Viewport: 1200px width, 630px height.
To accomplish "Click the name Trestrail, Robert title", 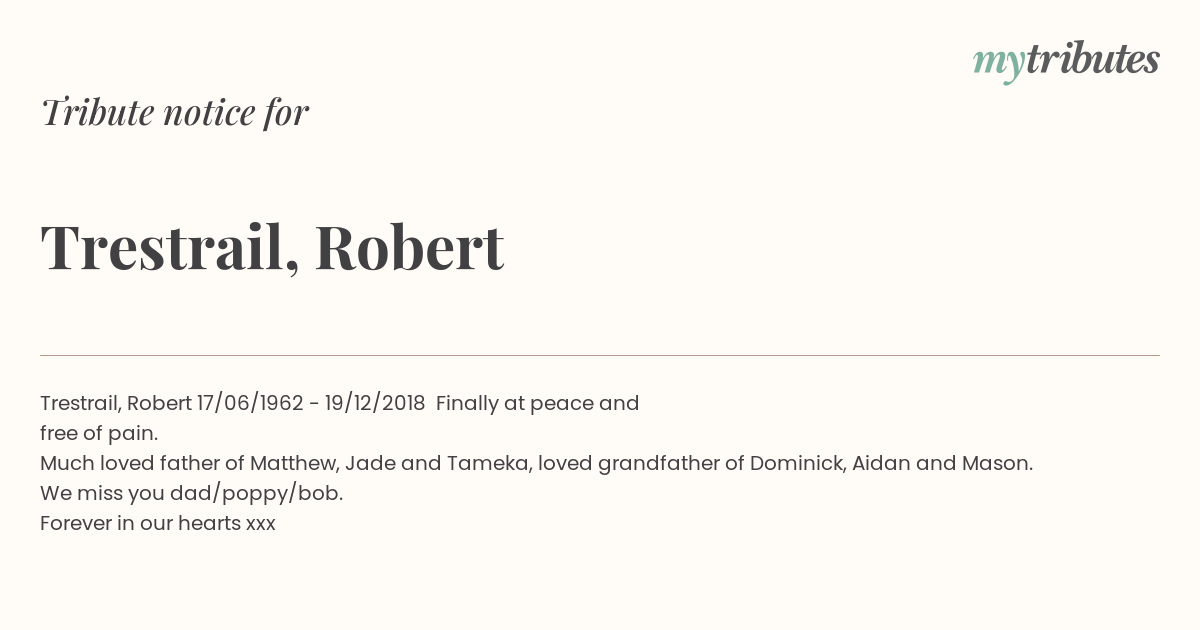I will coord(272,247).
